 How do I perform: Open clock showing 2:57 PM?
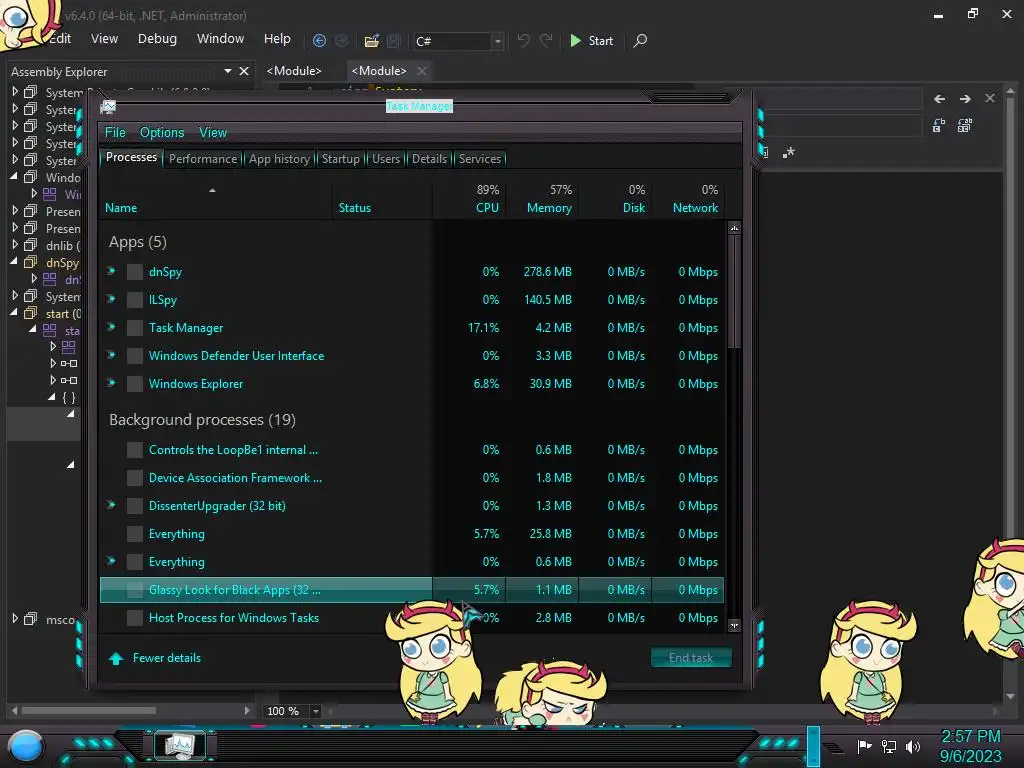pos(970,746)
